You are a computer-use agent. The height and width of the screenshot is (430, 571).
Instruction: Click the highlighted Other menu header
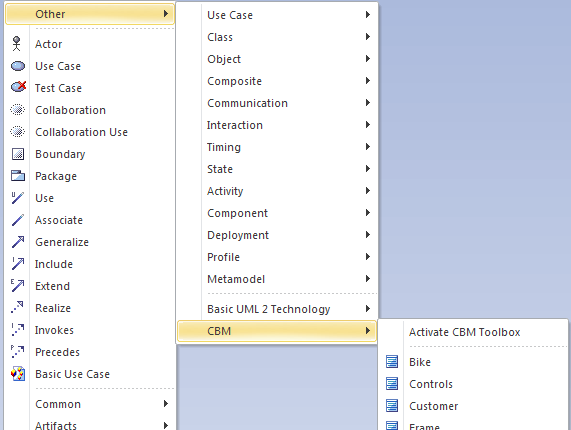tap(90, 14)
